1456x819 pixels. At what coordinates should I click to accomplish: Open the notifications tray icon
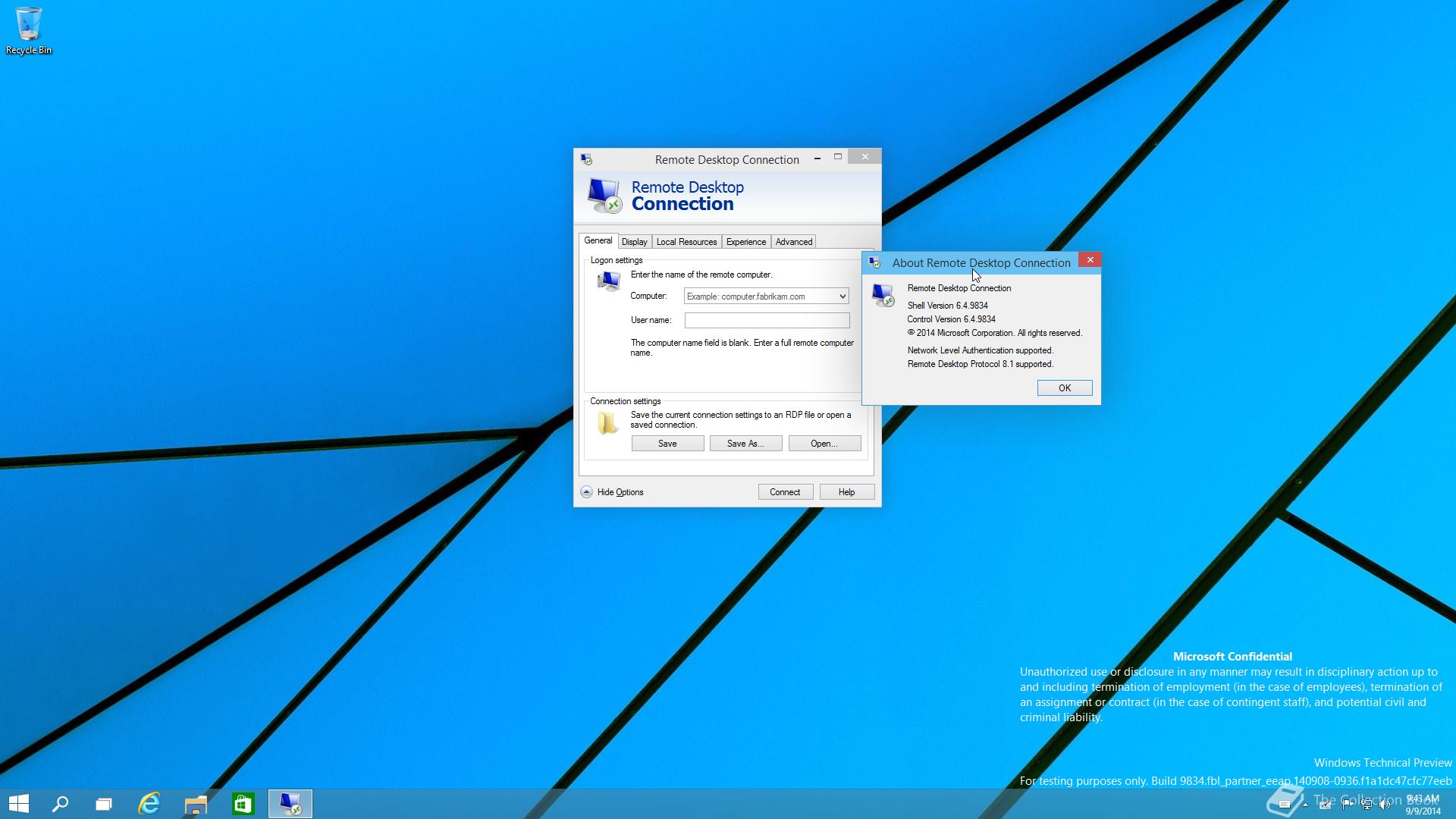click(x=1284, y=805)
